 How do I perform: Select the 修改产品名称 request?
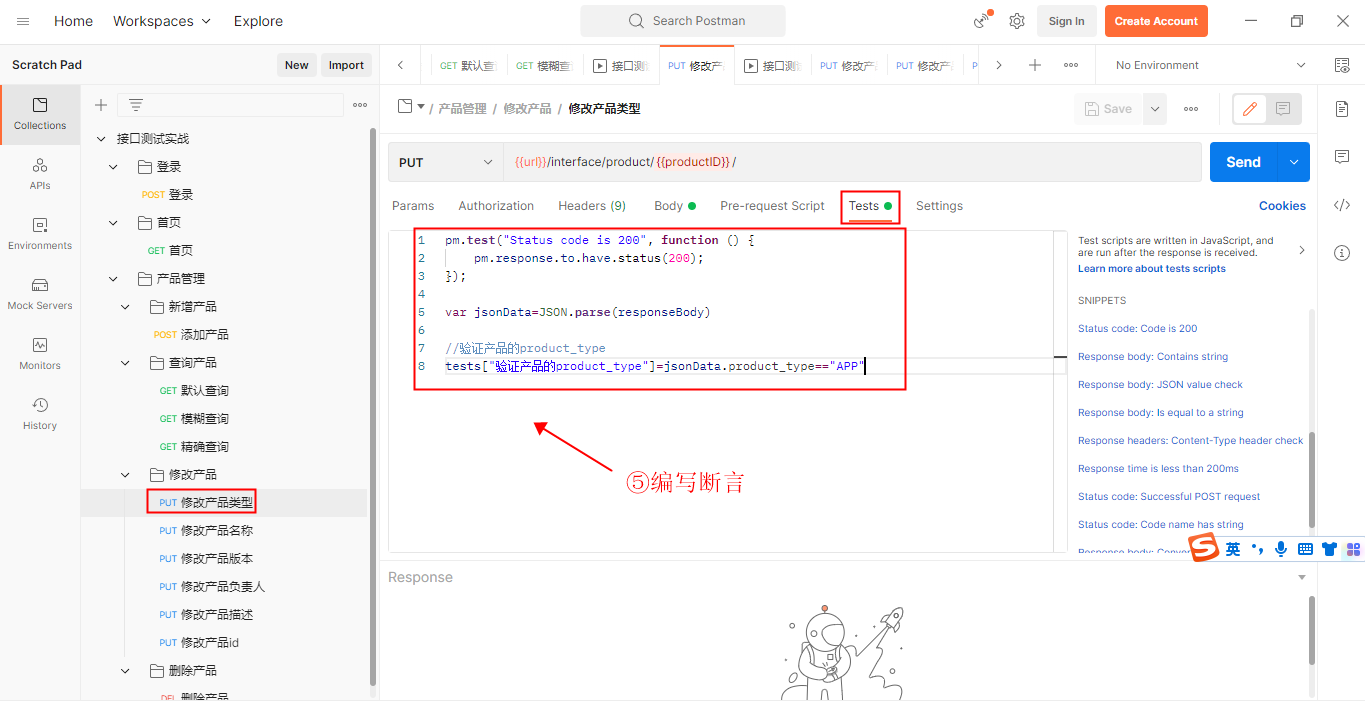pos(217,531)
